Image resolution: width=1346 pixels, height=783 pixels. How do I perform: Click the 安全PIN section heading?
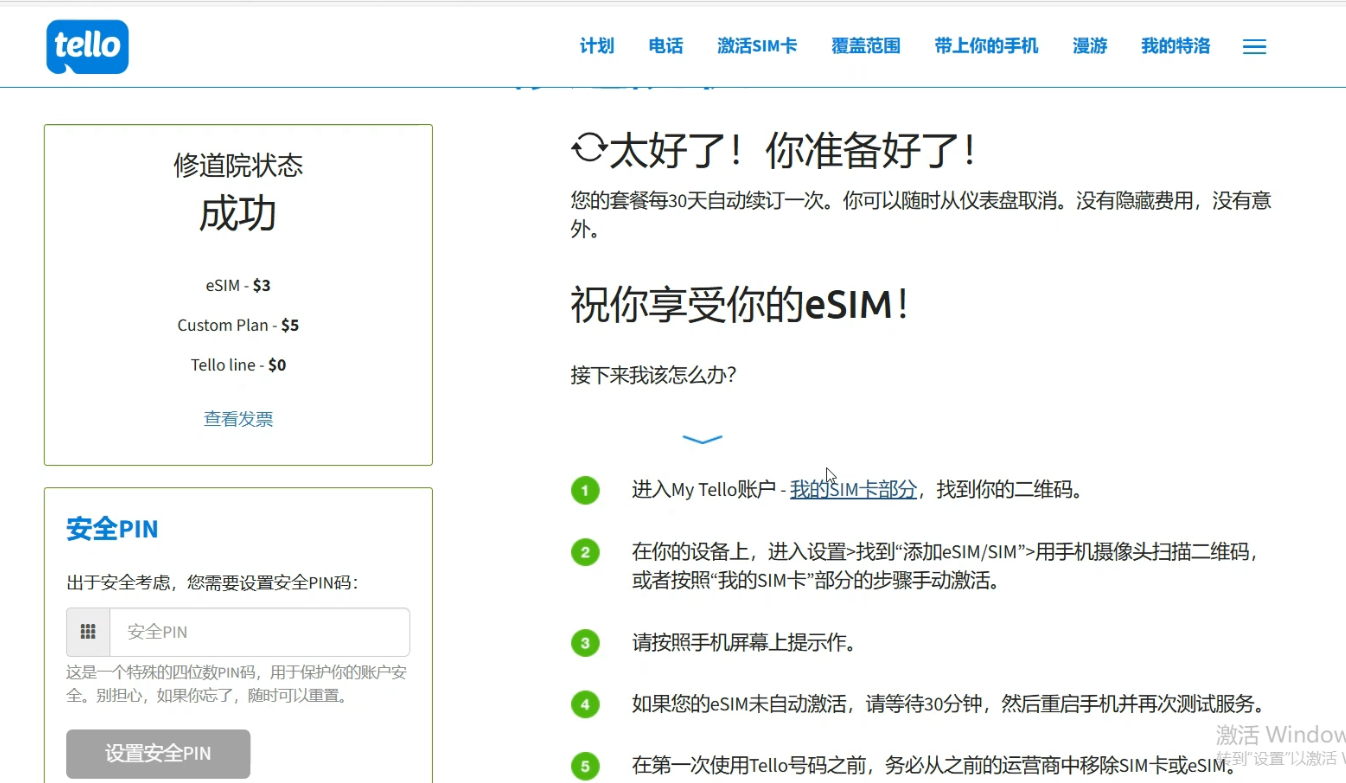tap(112, 529)
